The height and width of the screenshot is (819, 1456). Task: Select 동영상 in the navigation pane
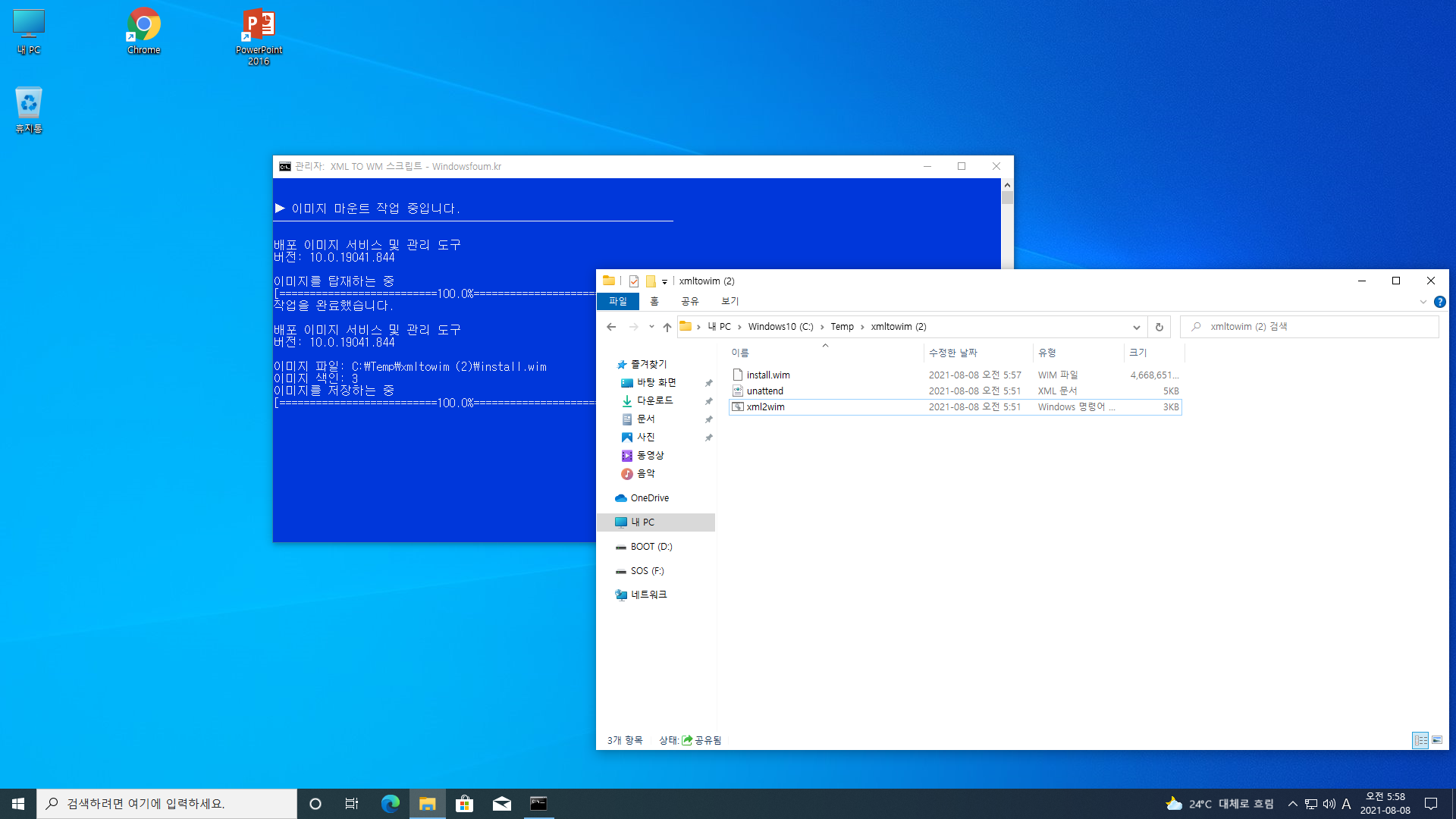(x=650, y=455)
